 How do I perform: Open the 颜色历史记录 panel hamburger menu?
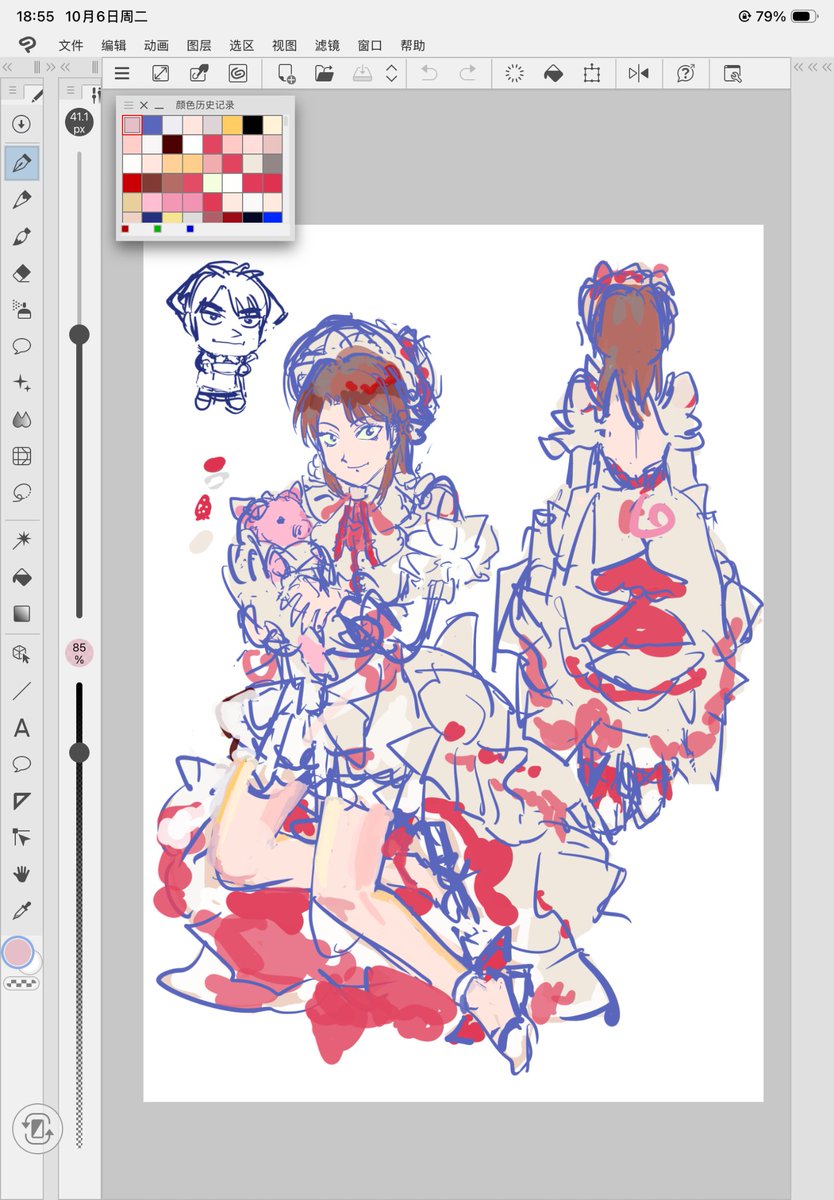pyautogui.click(x=128, y=105)
